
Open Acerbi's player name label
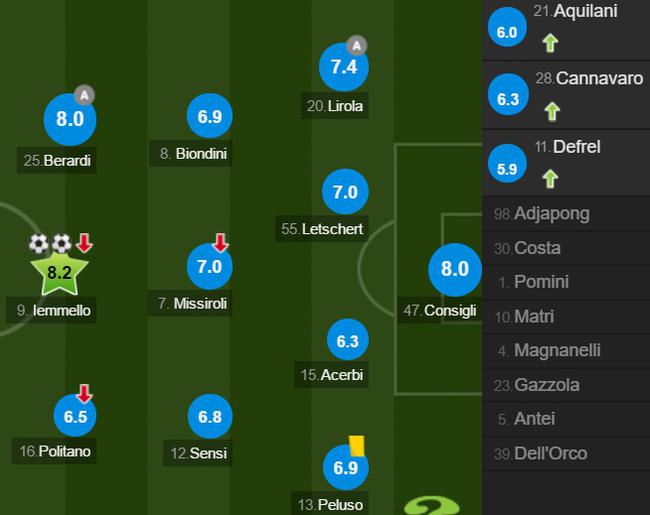coord(332,375)
